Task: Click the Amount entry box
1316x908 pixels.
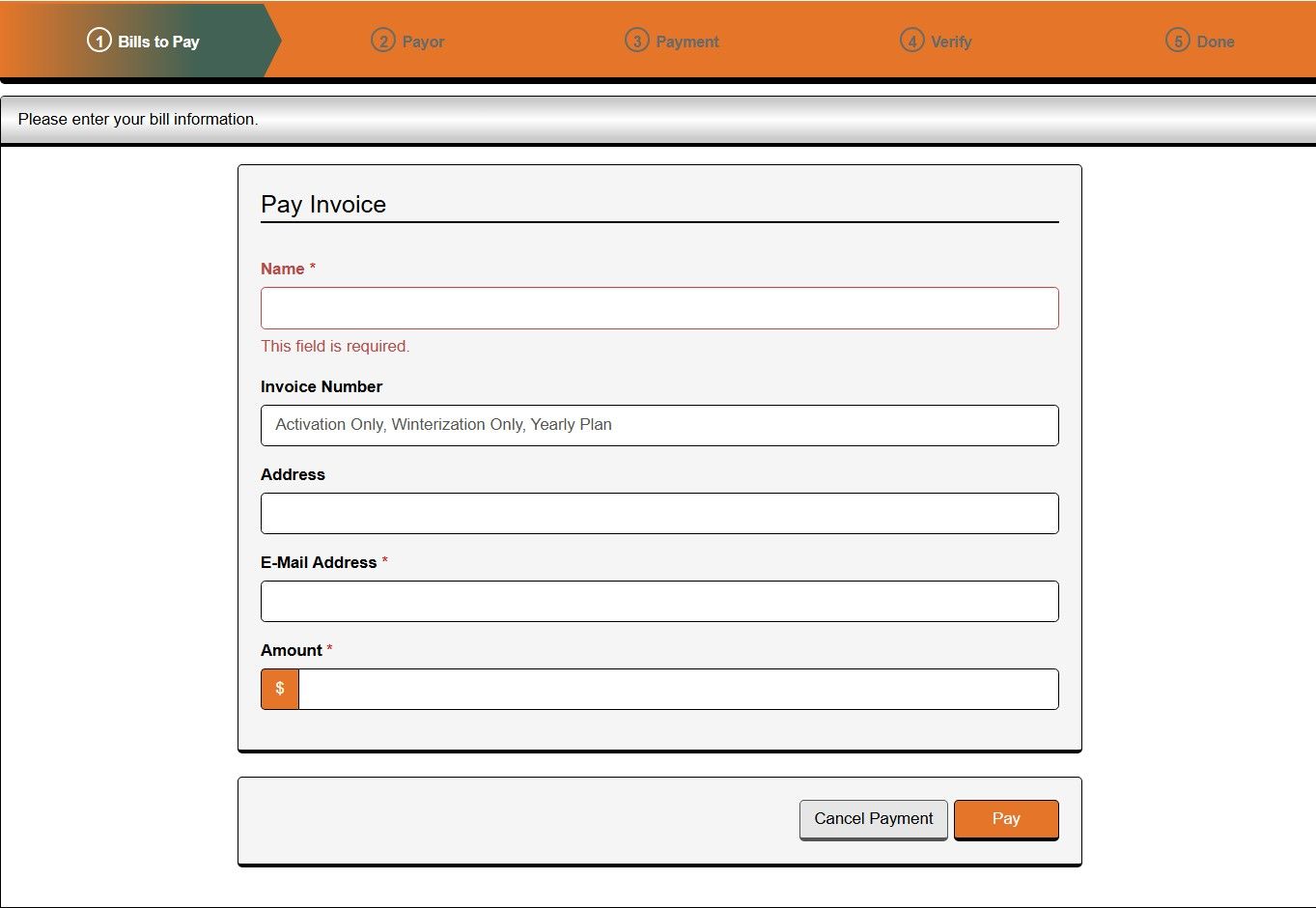Action: pos(679,689)
